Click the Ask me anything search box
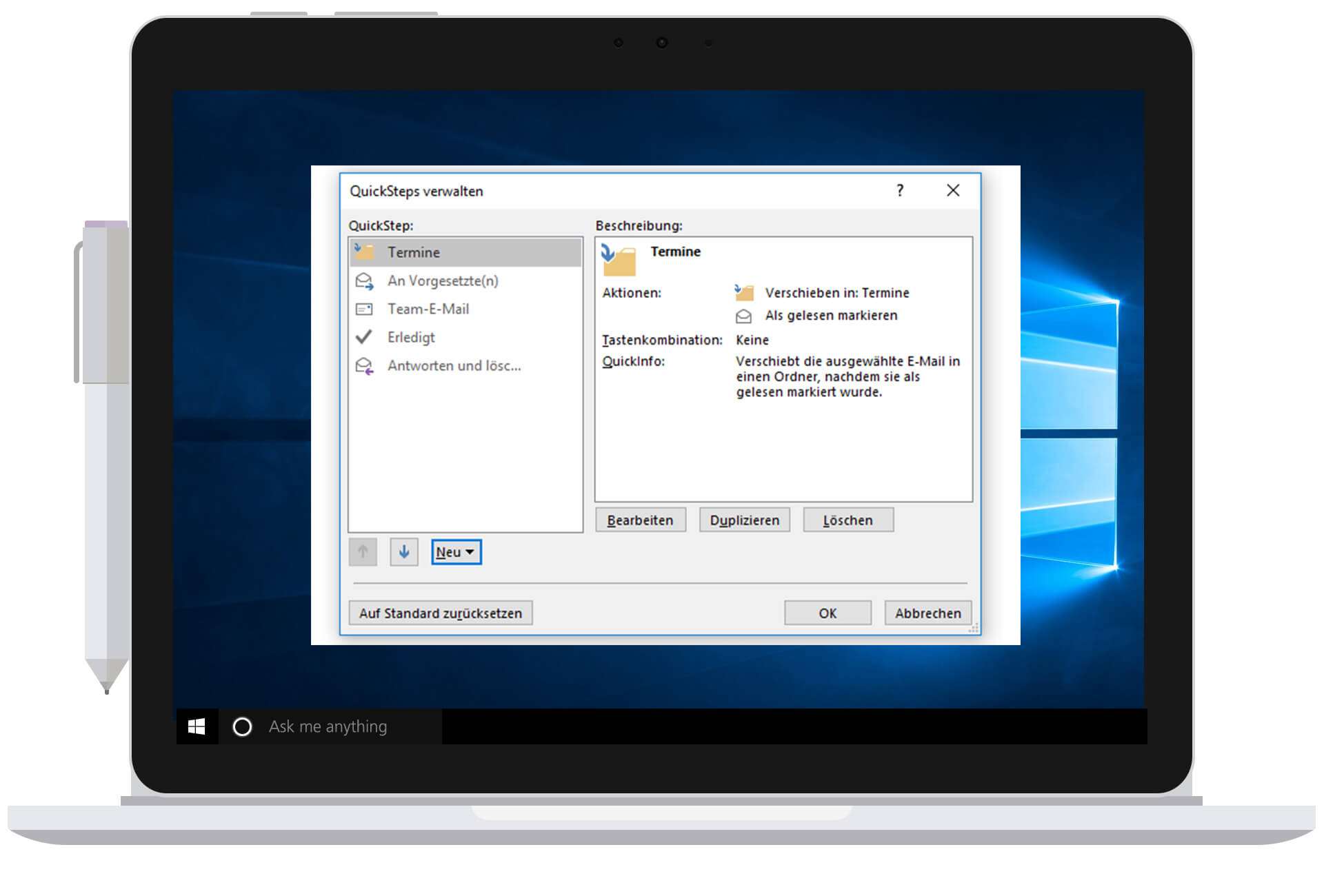1324x896 pixels. tap(330, 726)
